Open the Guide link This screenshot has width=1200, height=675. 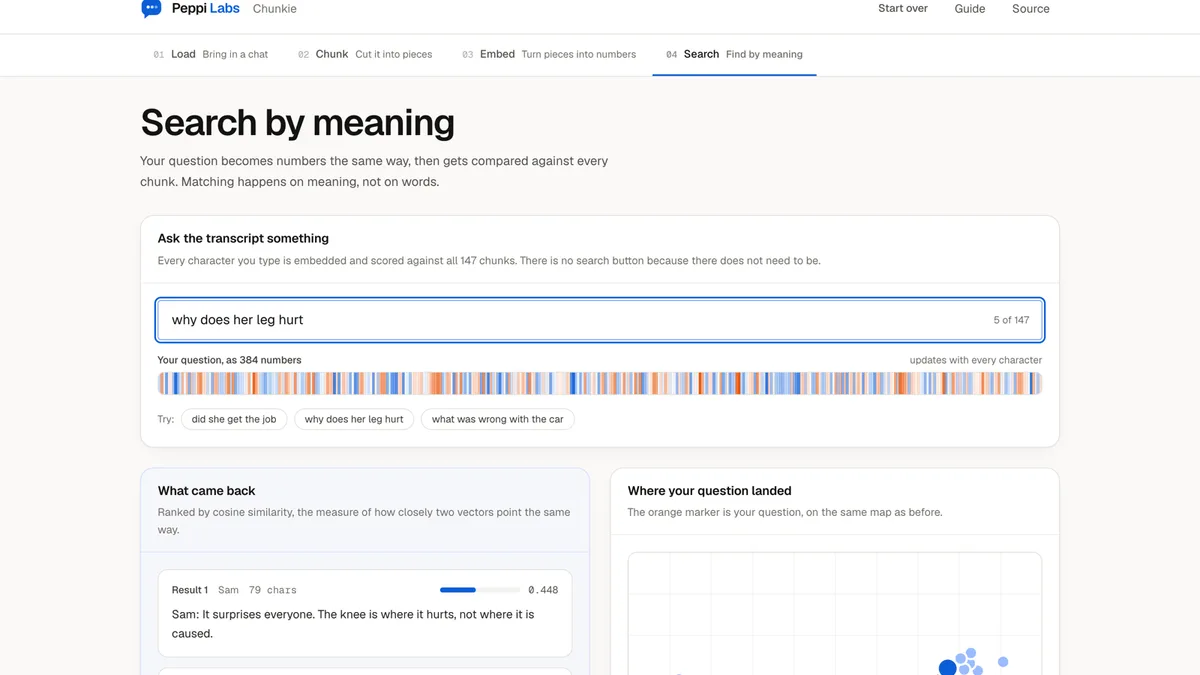coord(970,9)
